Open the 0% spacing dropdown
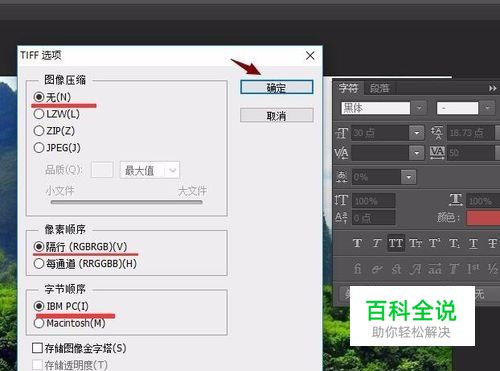500x371 pixels. coord(409,177)
